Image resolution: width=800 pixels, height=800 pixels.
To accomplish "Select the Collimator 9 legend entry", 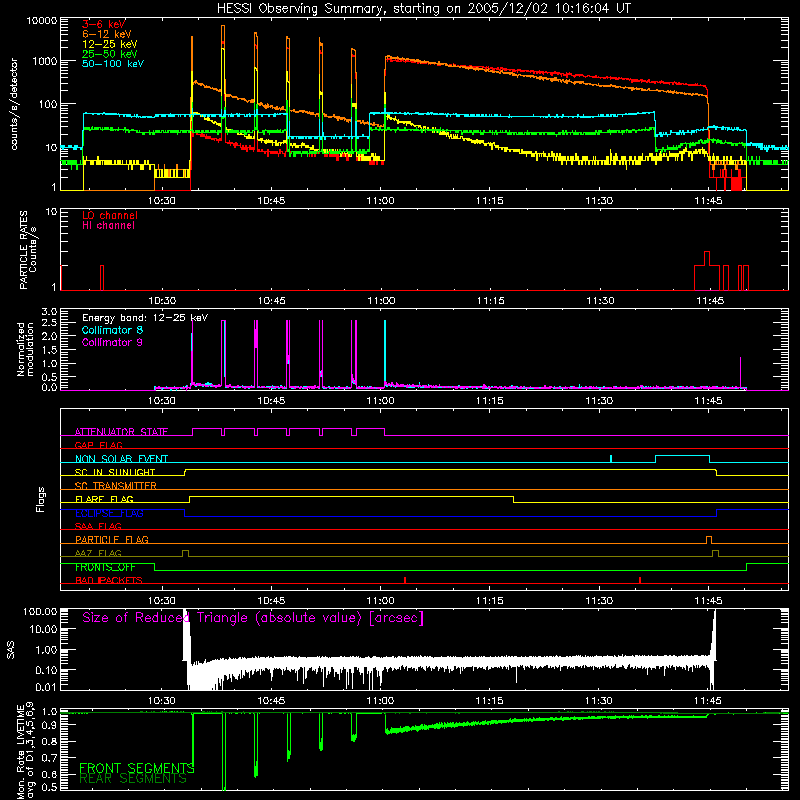I will point(112,342).
